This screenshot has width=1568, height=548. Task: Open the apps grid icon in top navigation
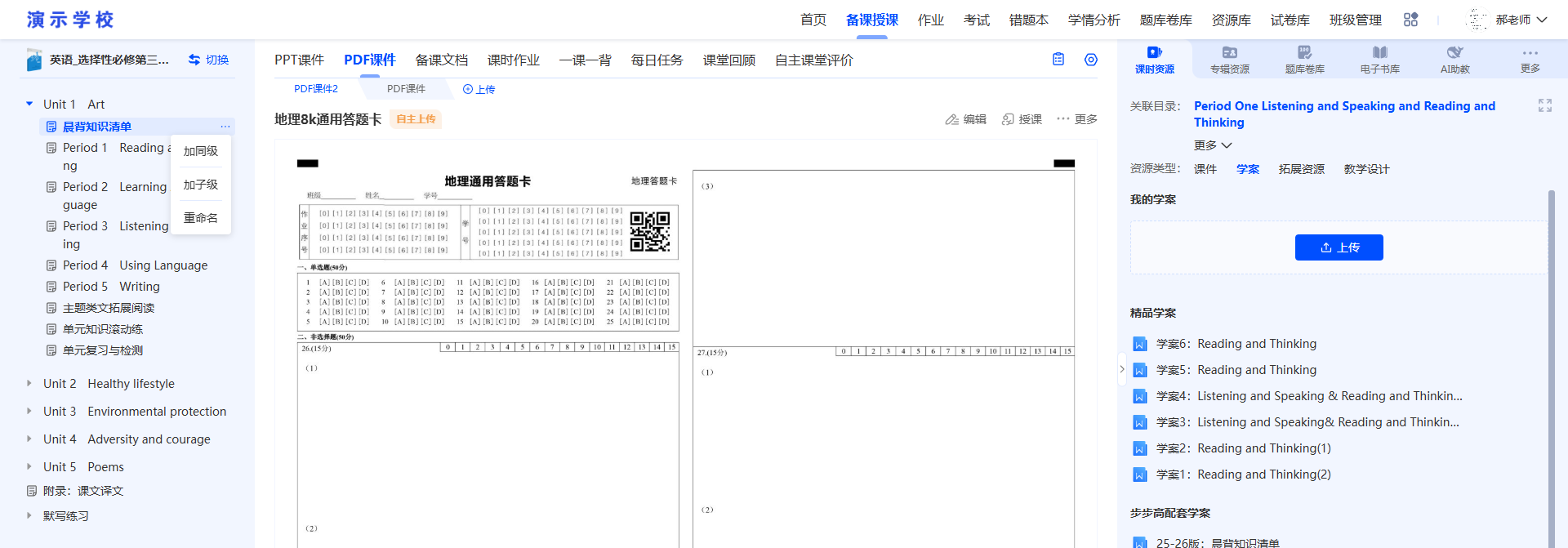1410,20
